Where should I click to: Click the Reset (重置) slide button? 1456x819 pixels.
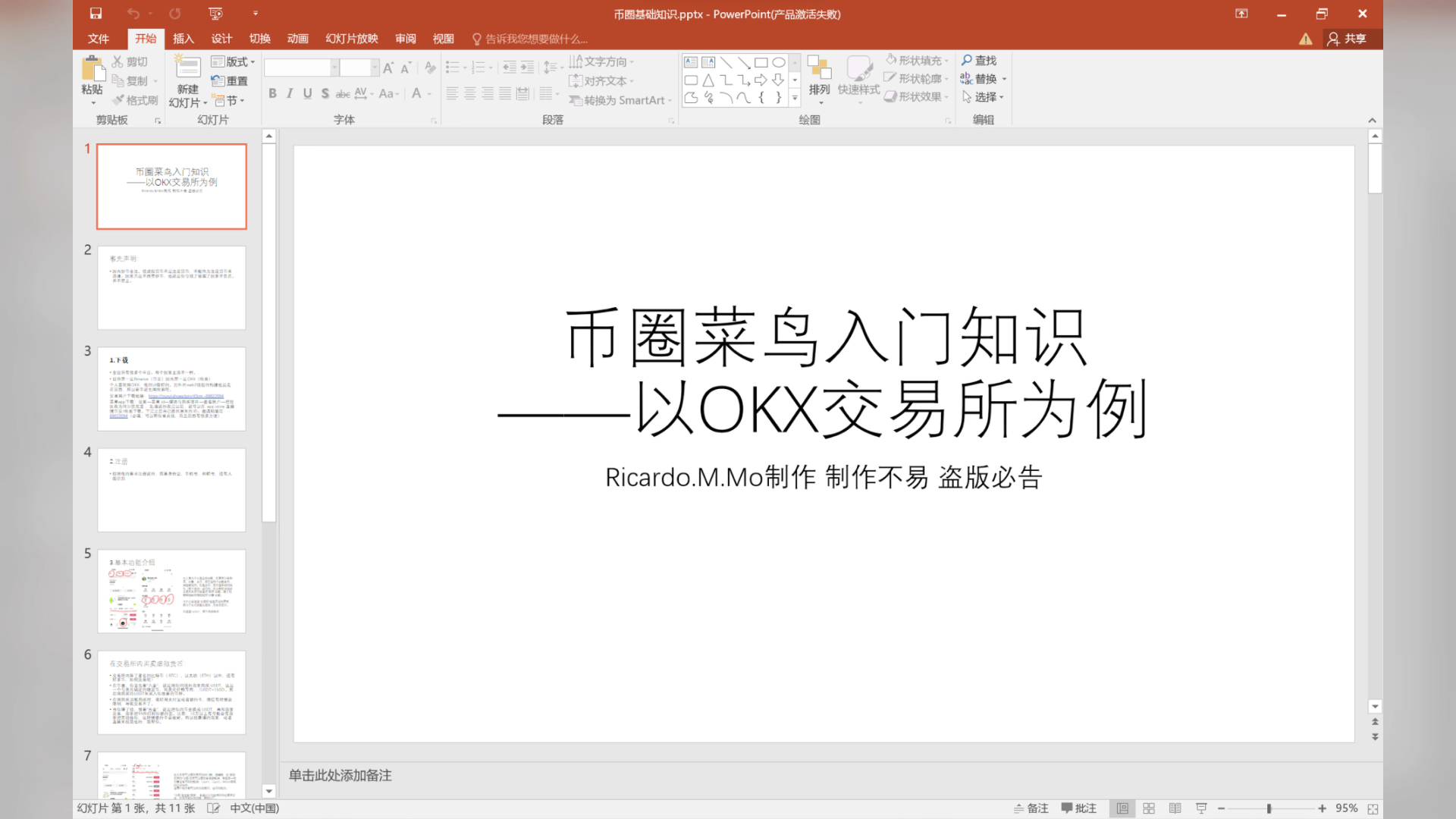point(230,80)
